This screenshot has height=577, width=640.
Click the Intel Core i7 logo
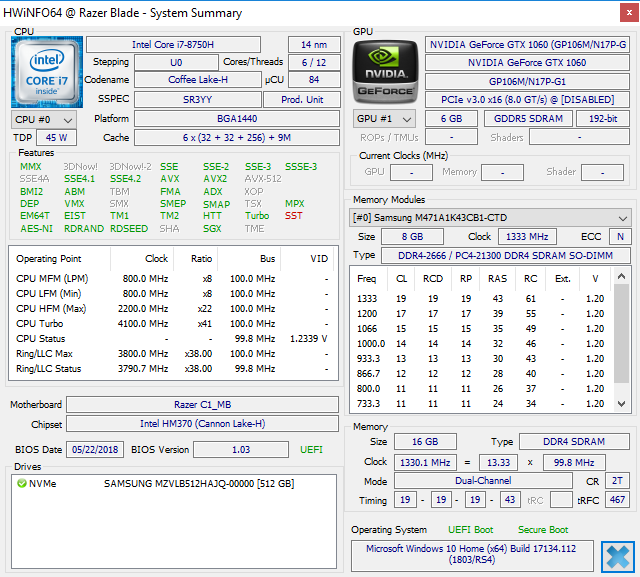(47, 72)
